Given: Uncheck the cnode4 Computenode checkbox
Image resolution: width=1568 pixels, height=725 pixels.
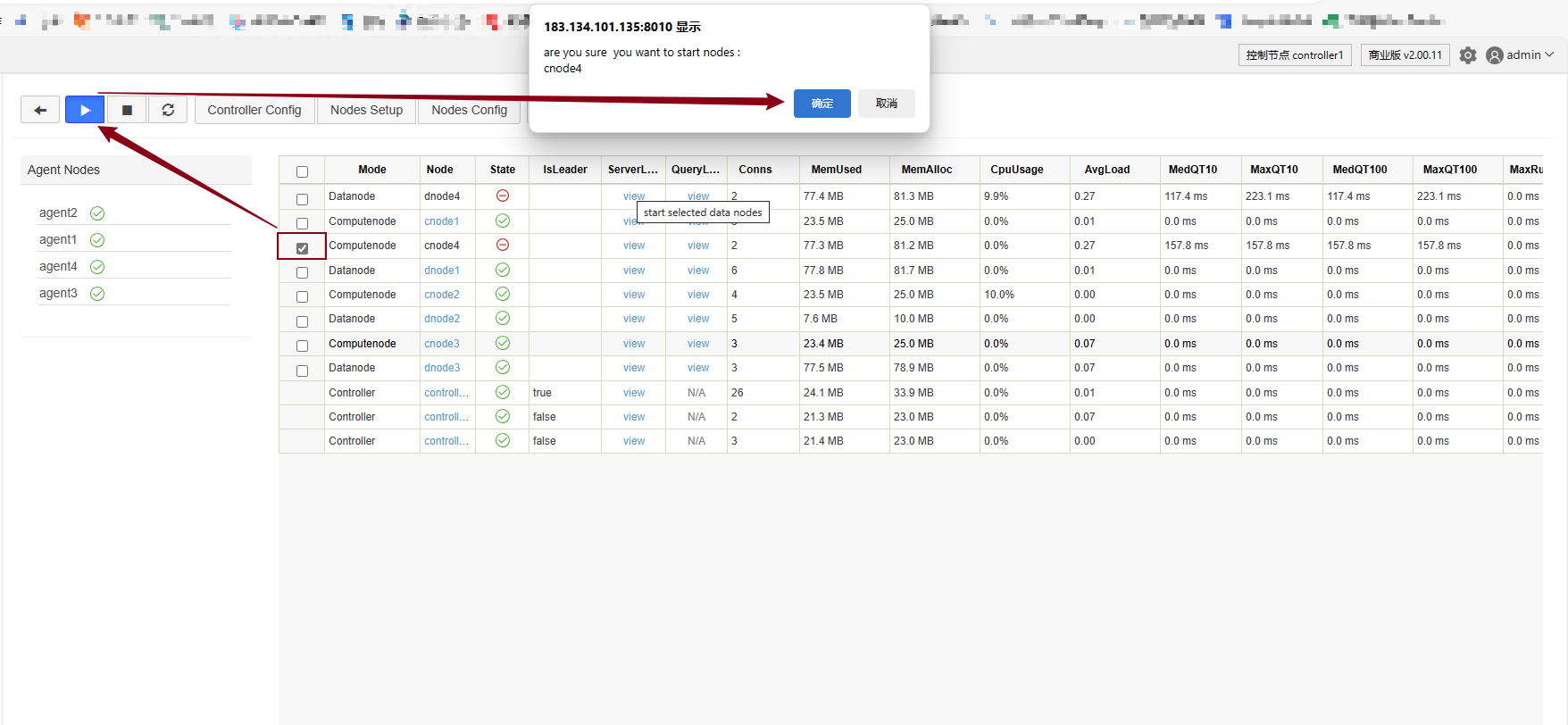Looking at the screenshot, I should [x=302, y=248].
